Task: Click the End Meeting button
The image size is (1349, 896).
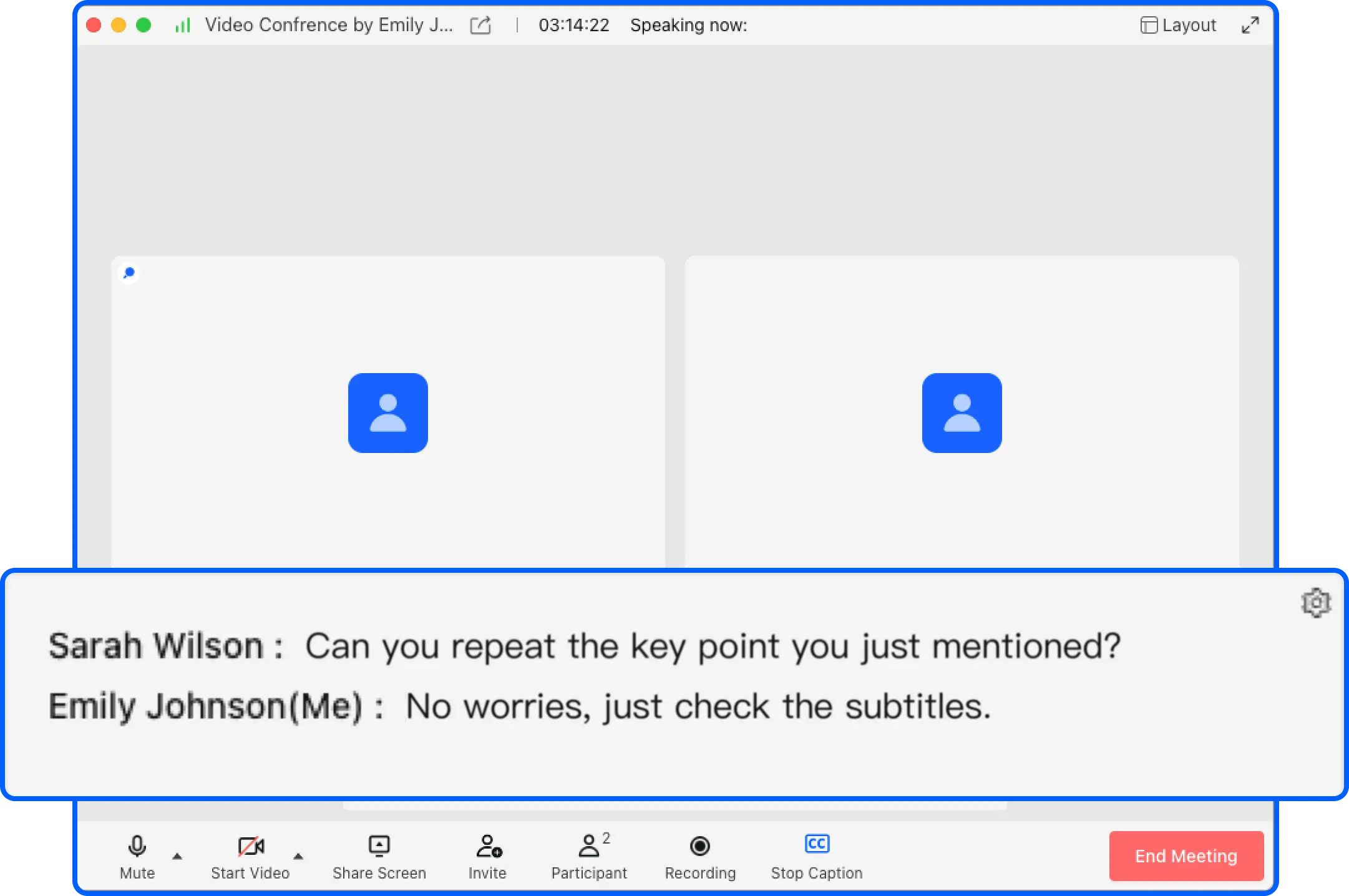Action: pyautogui.click(x=1186, y=856)
